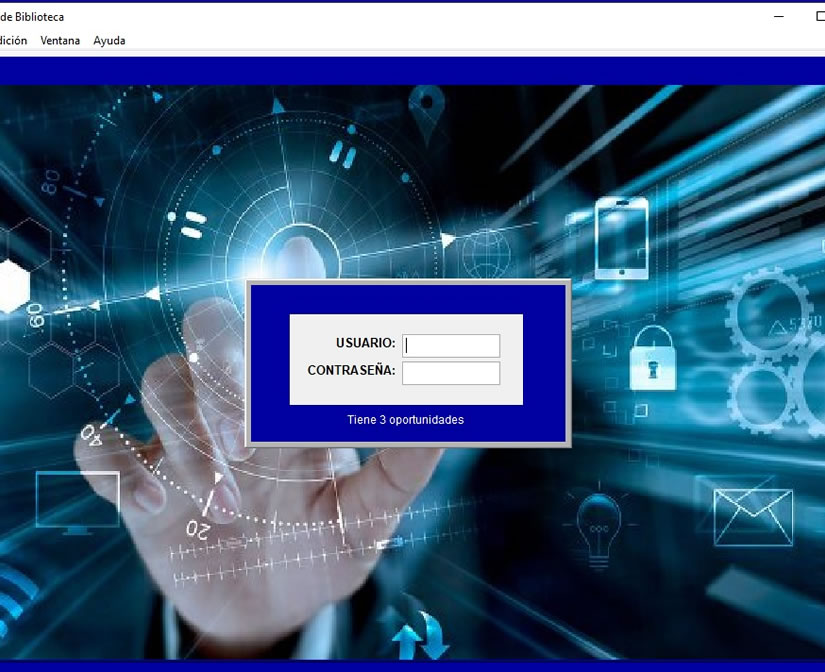This screenshot has height=672, width=825.
Task: Click the CONTRASEÑA label text
Action: [351, 371]
